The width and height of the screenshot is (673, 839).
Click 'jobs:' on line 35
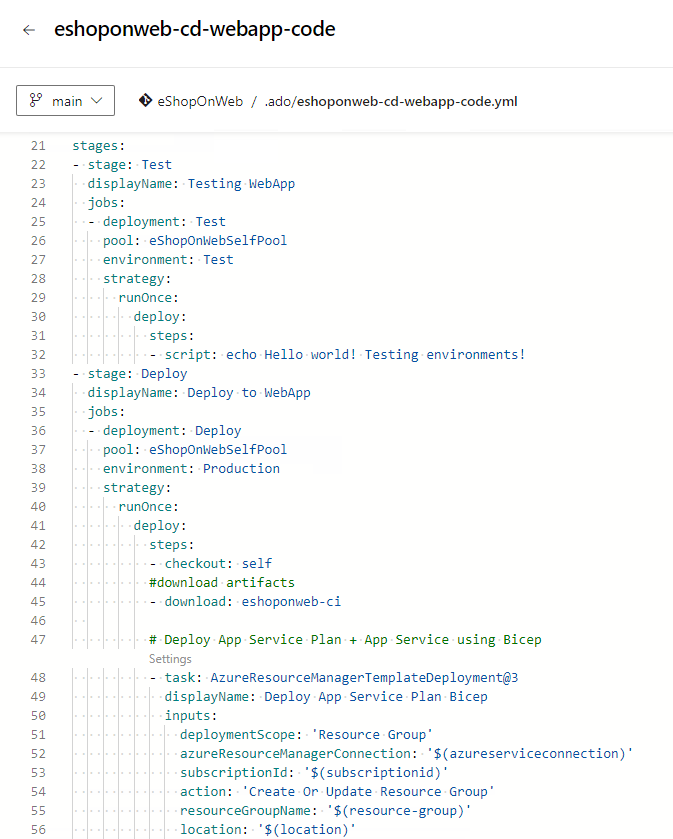[106, 411]
